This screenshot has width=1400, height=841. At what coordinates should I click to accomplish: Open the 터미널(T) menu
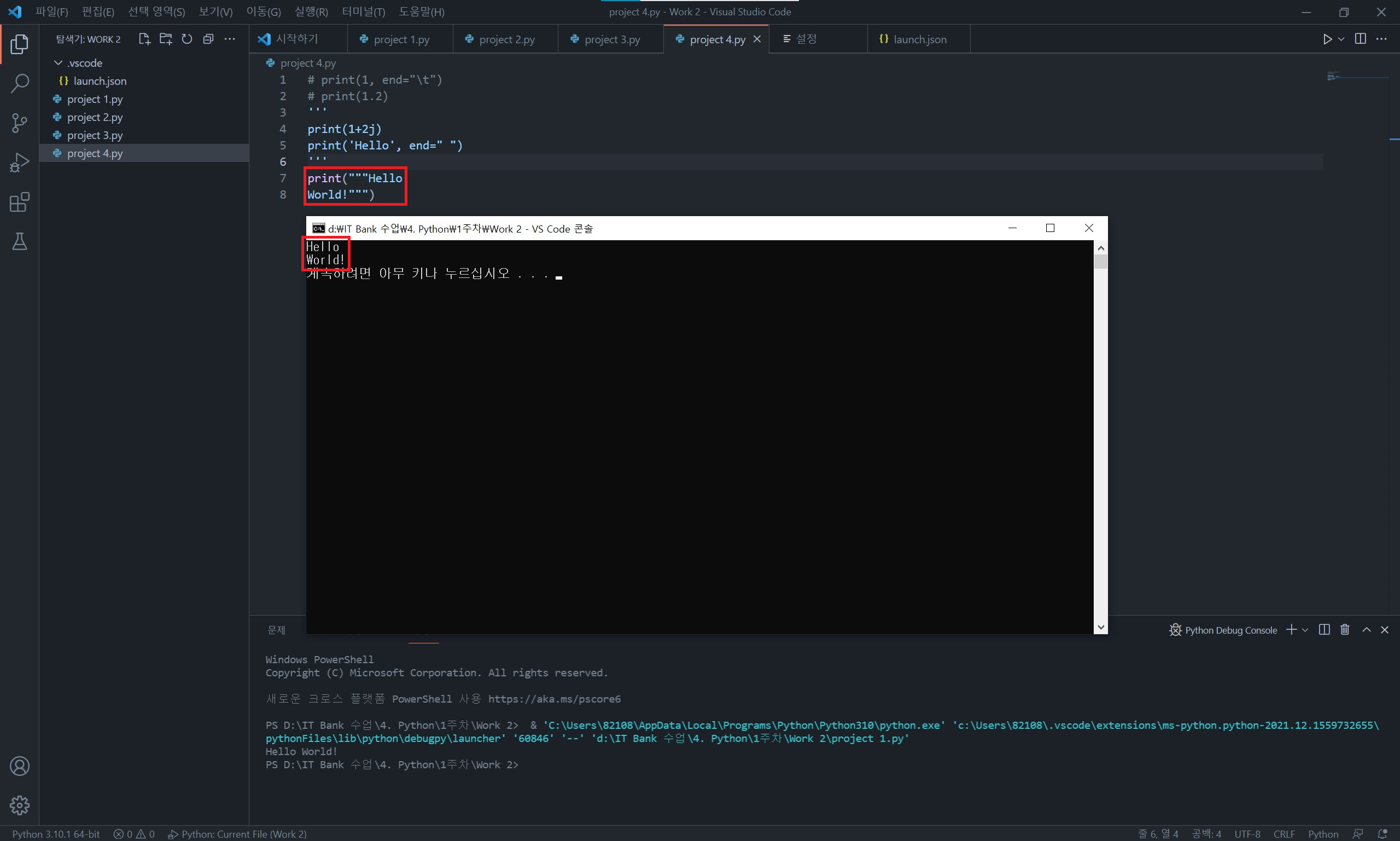click(x=363, y=12)
